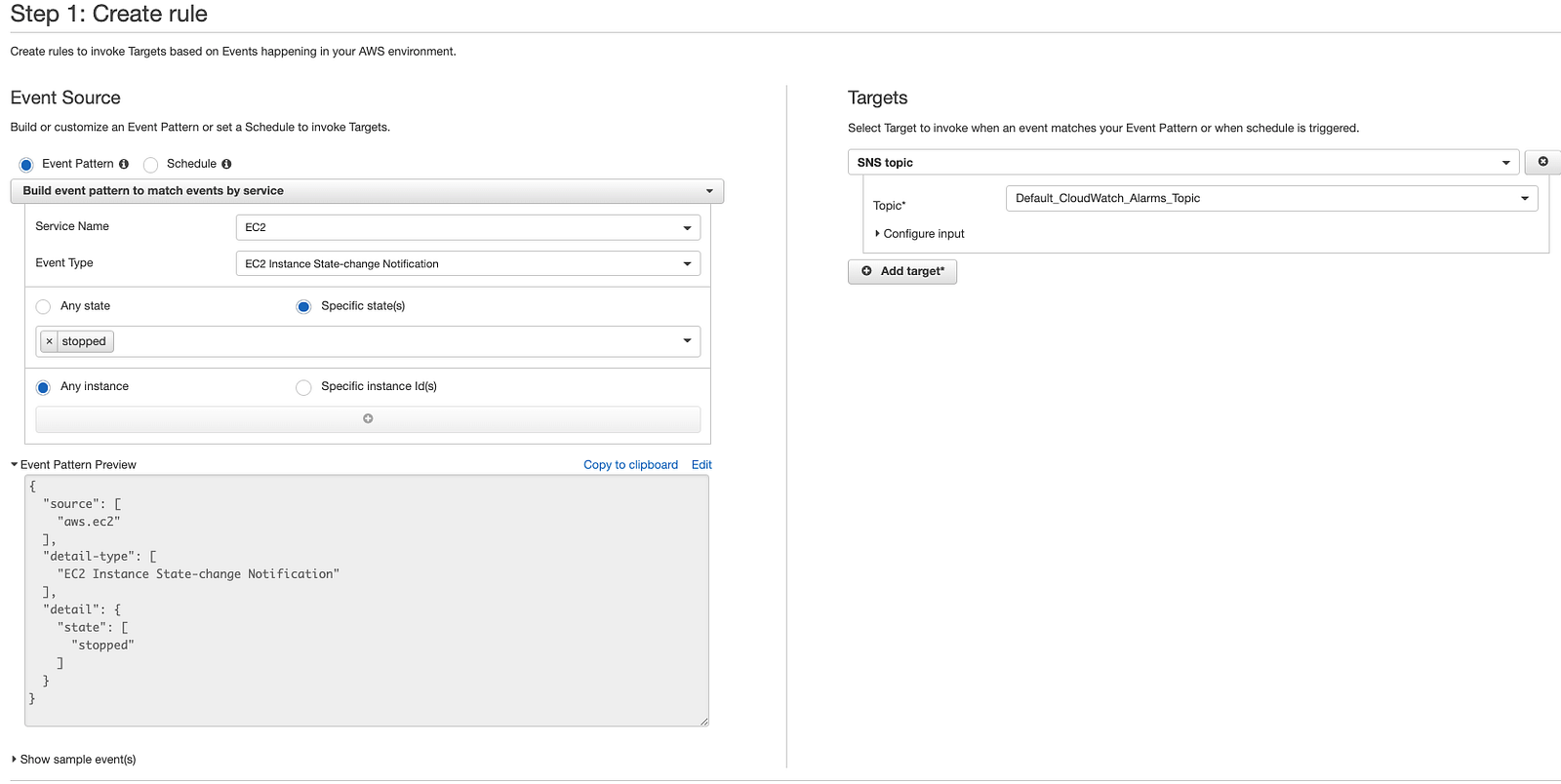Click the info icon beside Schedule
This screenshot has width=1561, height=784.
(x=226, y=164)
